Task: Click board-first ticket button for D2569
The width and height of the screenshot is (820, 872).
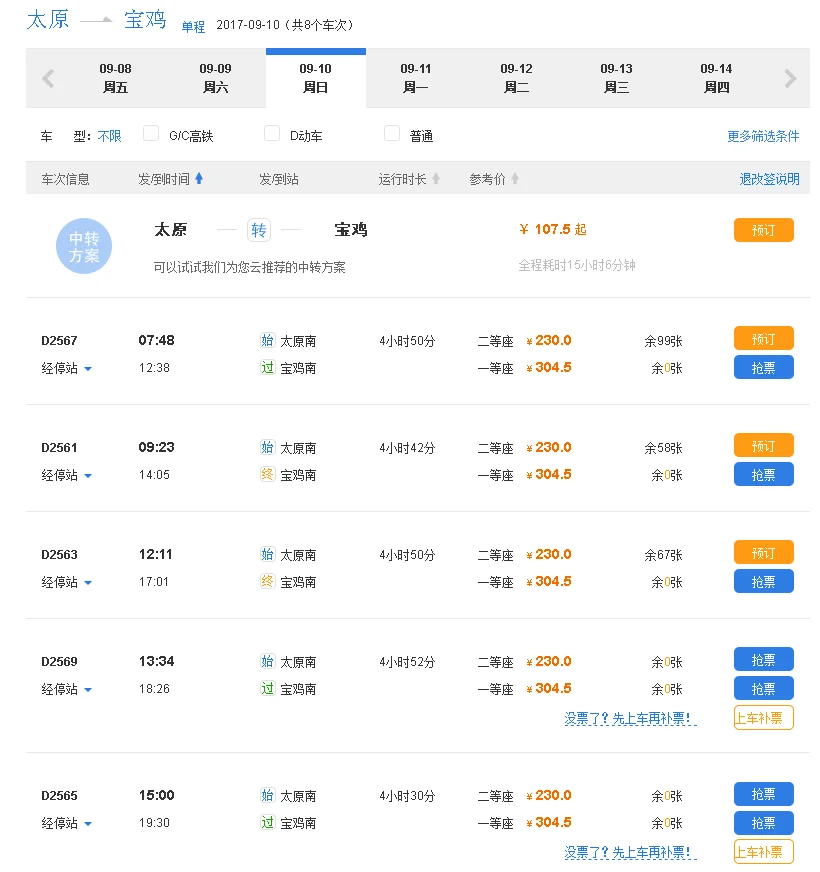Action: [x=763, y=717]
